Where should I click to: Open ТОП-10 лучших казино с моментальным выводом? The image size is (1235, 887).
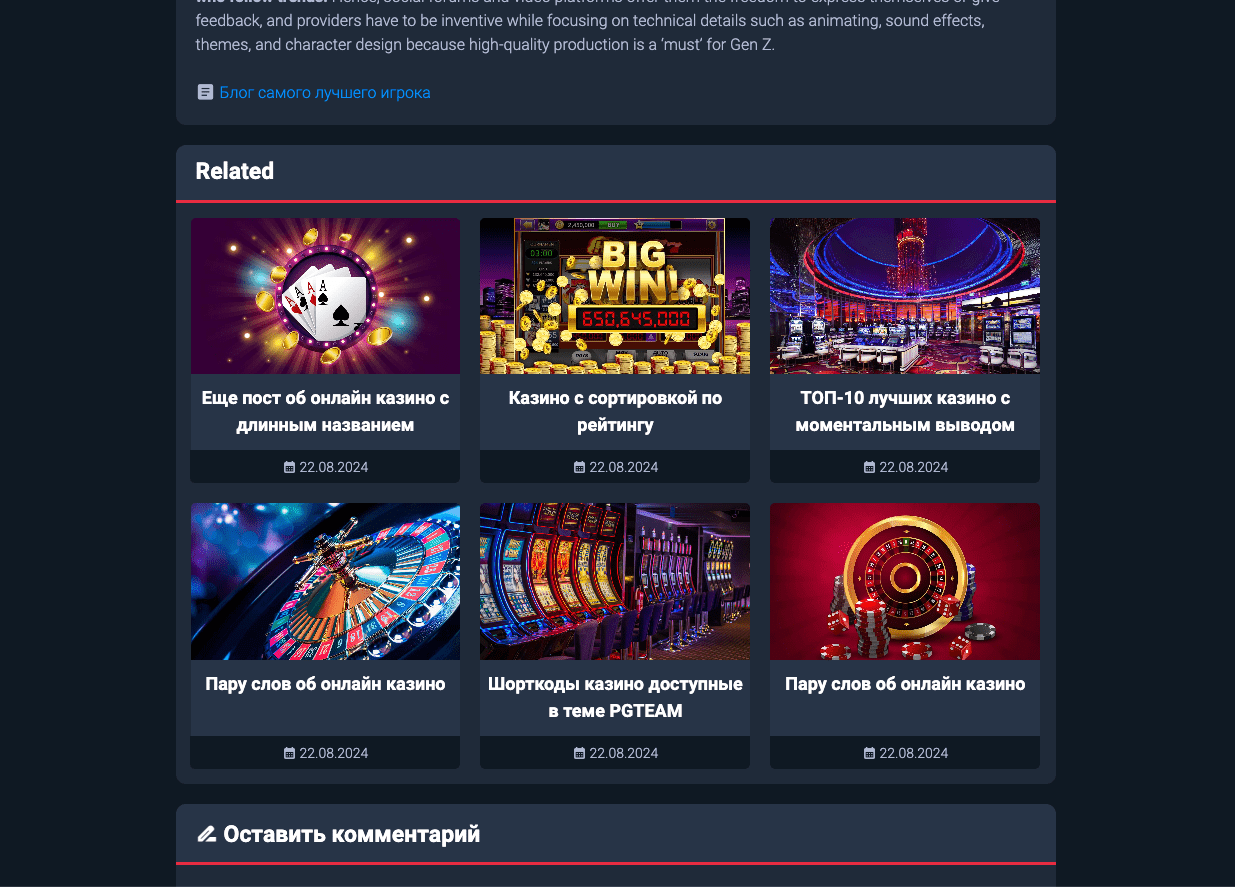tap(905, 411)
